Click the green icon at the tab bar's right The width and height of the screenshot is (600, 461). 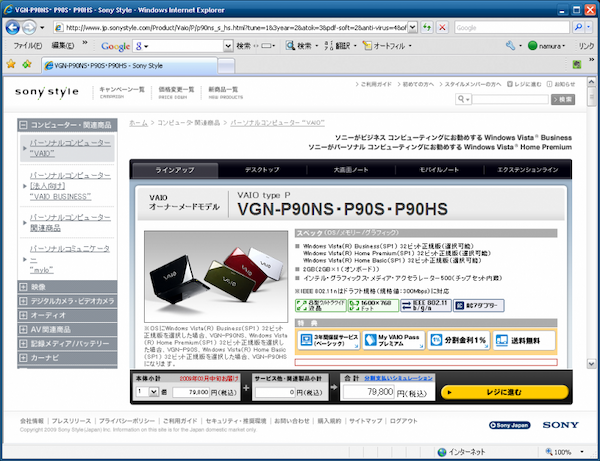coord(577,64)
